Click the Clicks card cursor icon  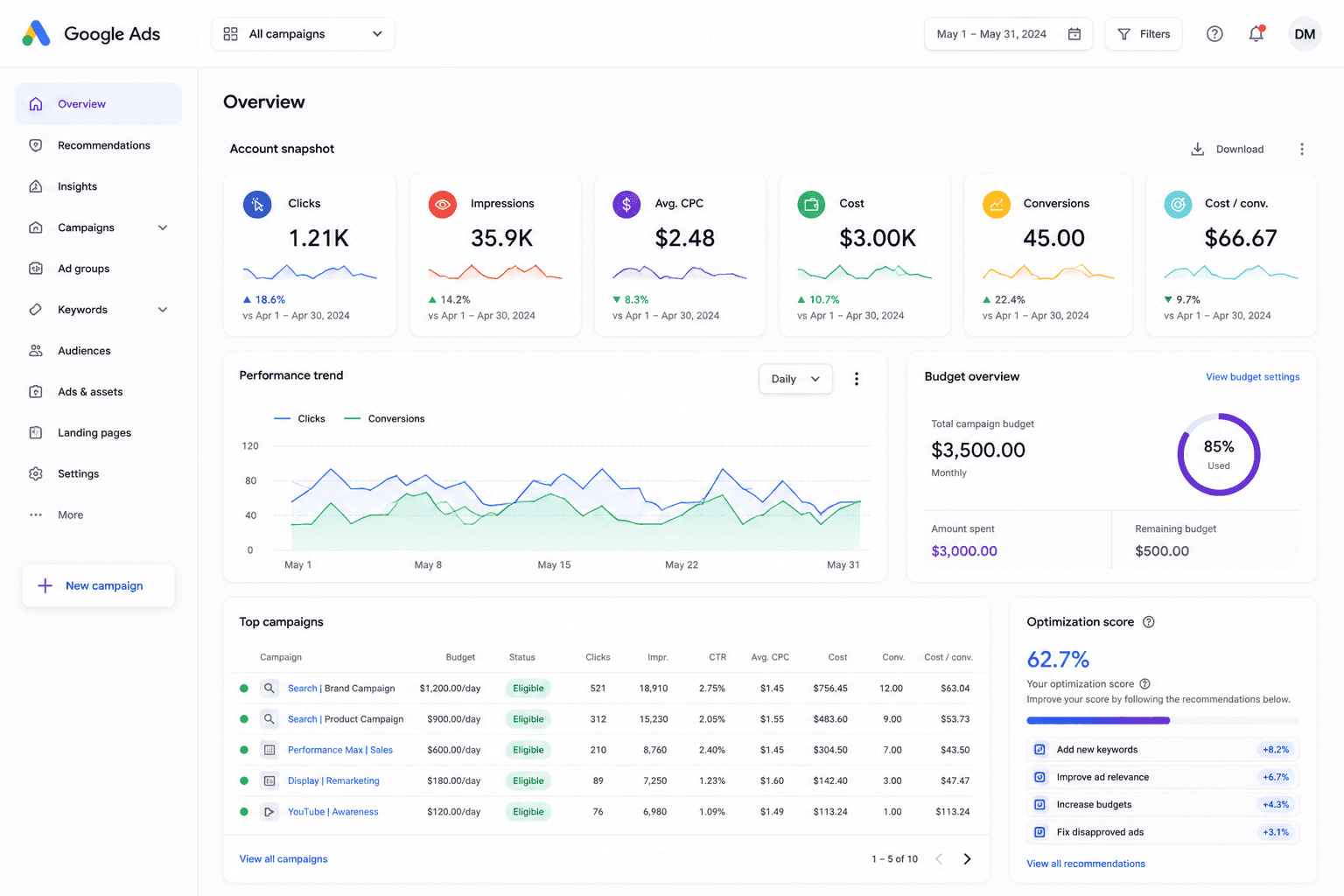(257, 205)
